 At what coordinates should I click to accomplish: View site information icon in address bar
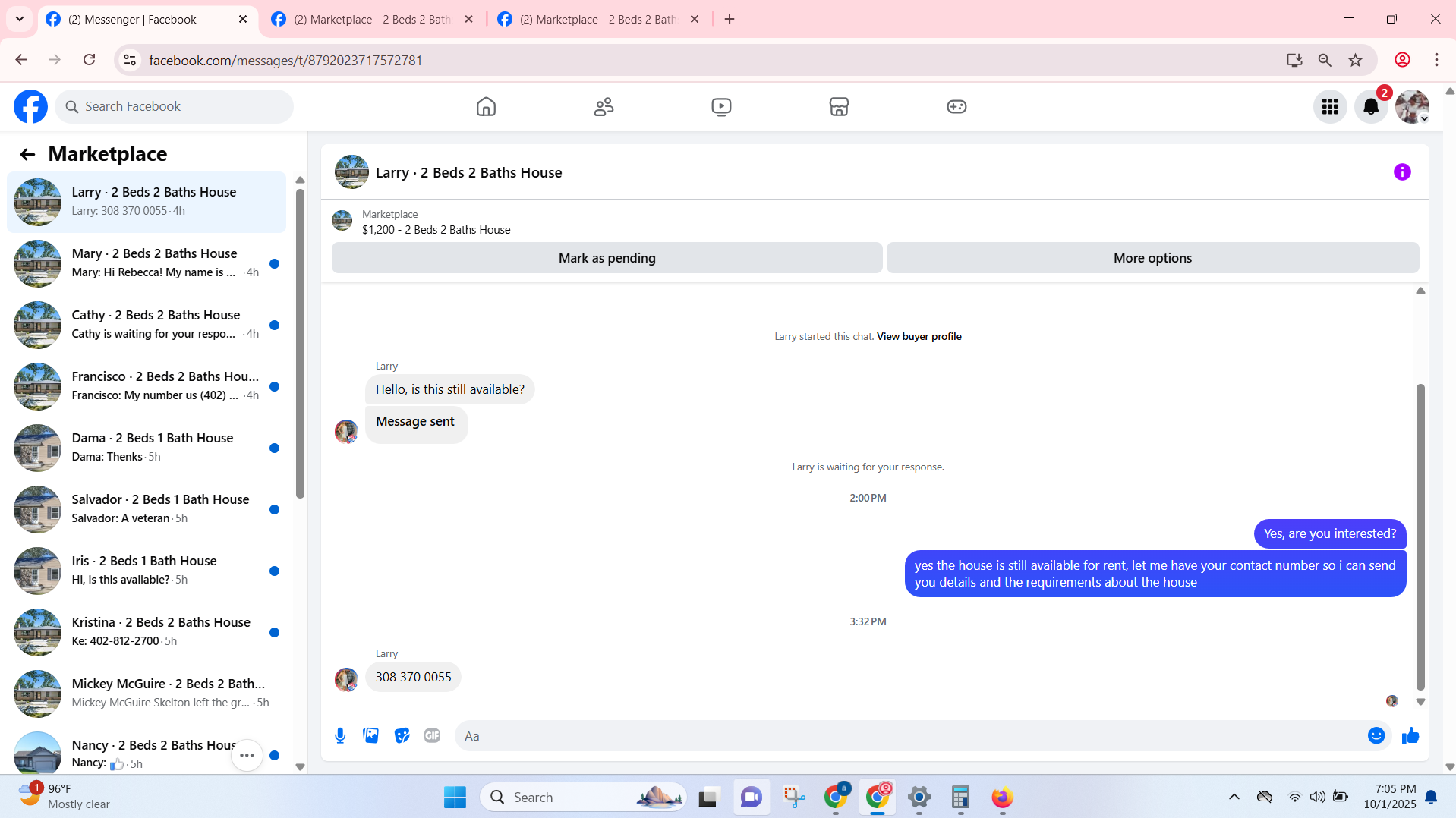(130, 60)
